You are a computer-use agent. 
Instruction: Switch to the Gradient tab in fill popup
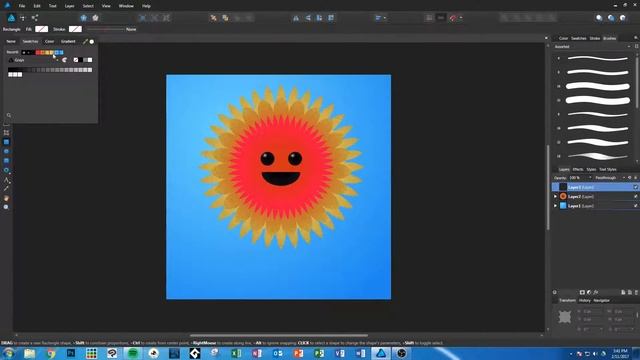pyautogui.click(x=68, y=41)
